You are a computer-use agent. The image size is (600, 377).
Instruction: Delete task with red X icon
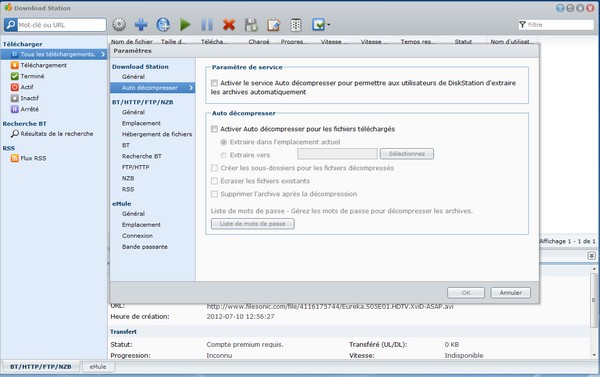229,24
